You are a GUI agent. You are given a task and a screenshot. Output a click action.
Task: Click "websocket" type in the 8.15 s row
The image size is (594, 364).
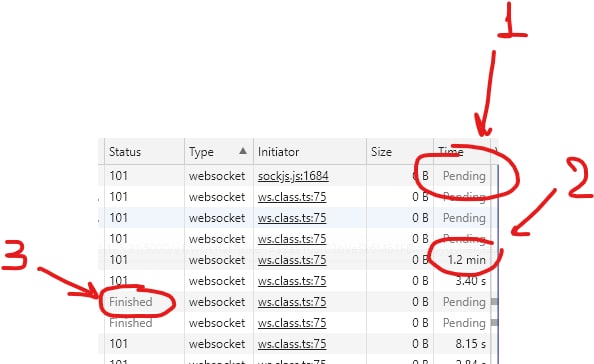click(217, 344)
